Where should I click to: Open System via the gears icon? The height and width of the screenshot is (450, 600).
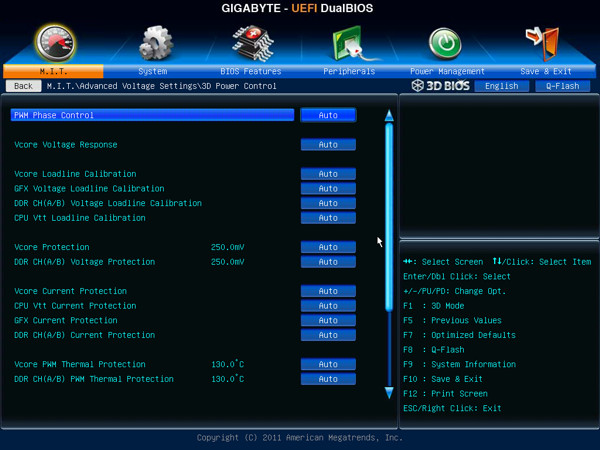pos(156,43)
